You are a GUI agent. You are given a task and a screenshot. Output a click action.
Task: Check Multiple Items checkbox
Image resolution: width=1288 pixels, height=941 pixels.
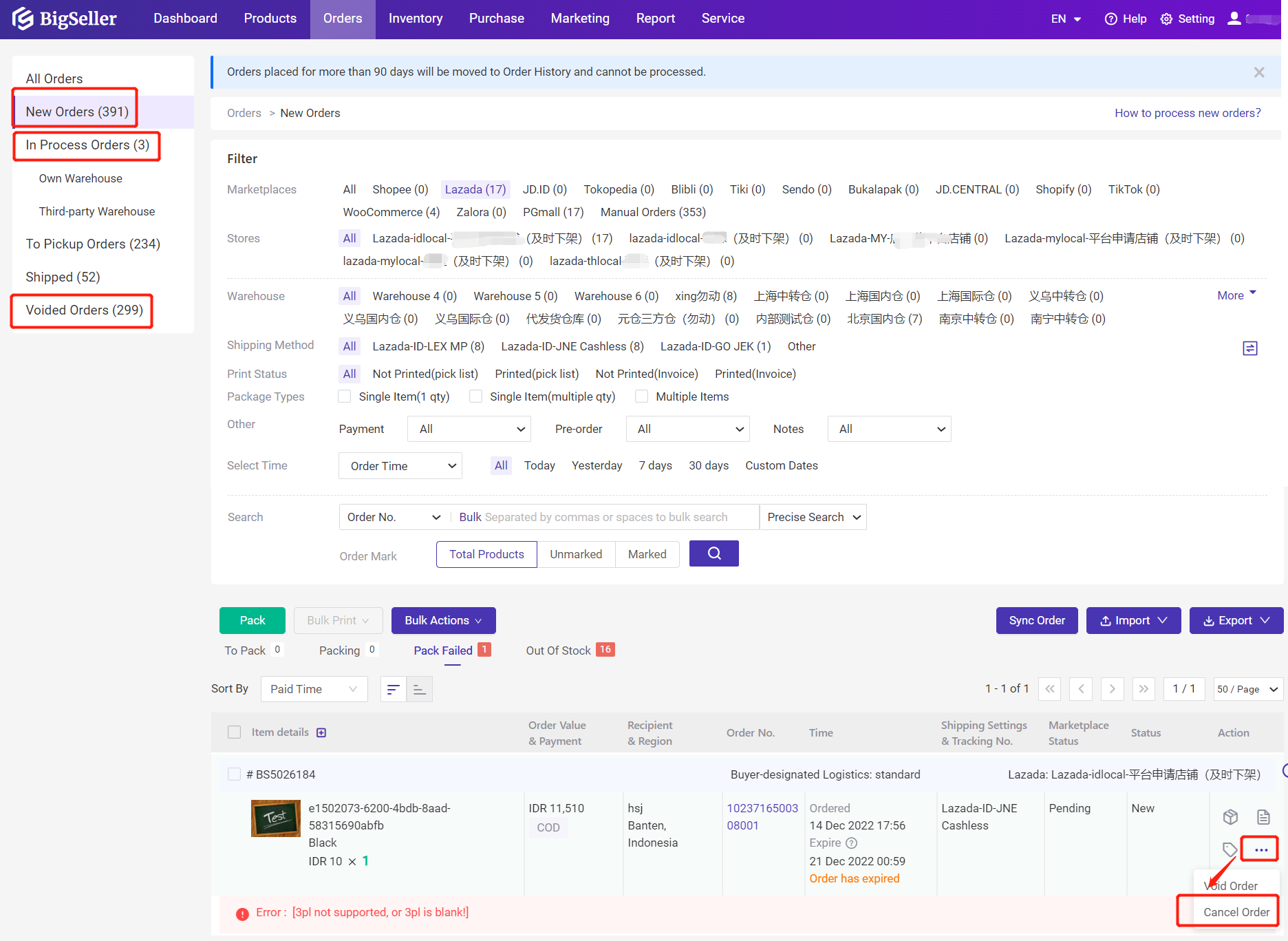tap(641, 397)
